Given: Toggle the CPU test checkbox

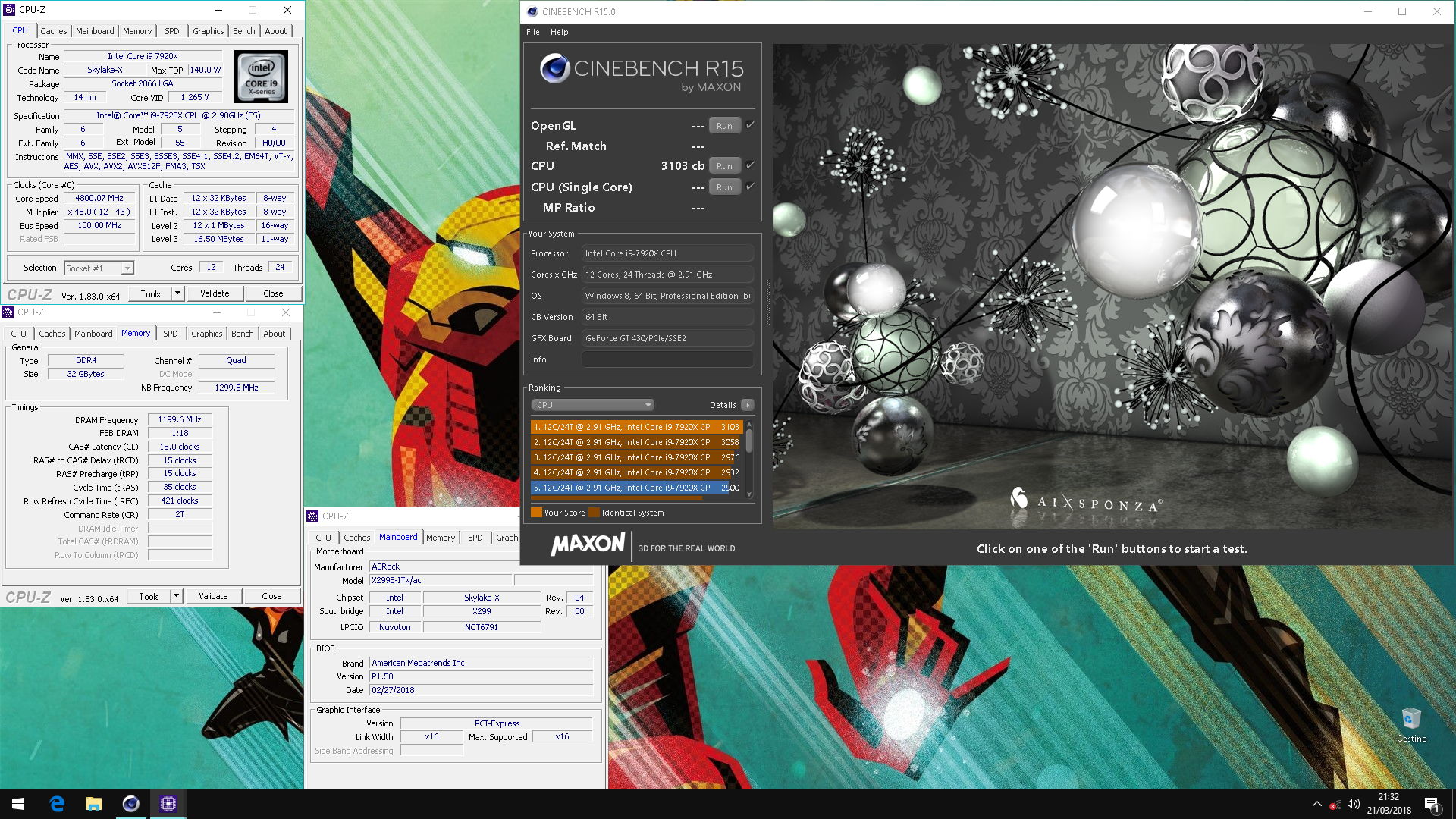Looking at the screenshot, I should coord(750,165).
